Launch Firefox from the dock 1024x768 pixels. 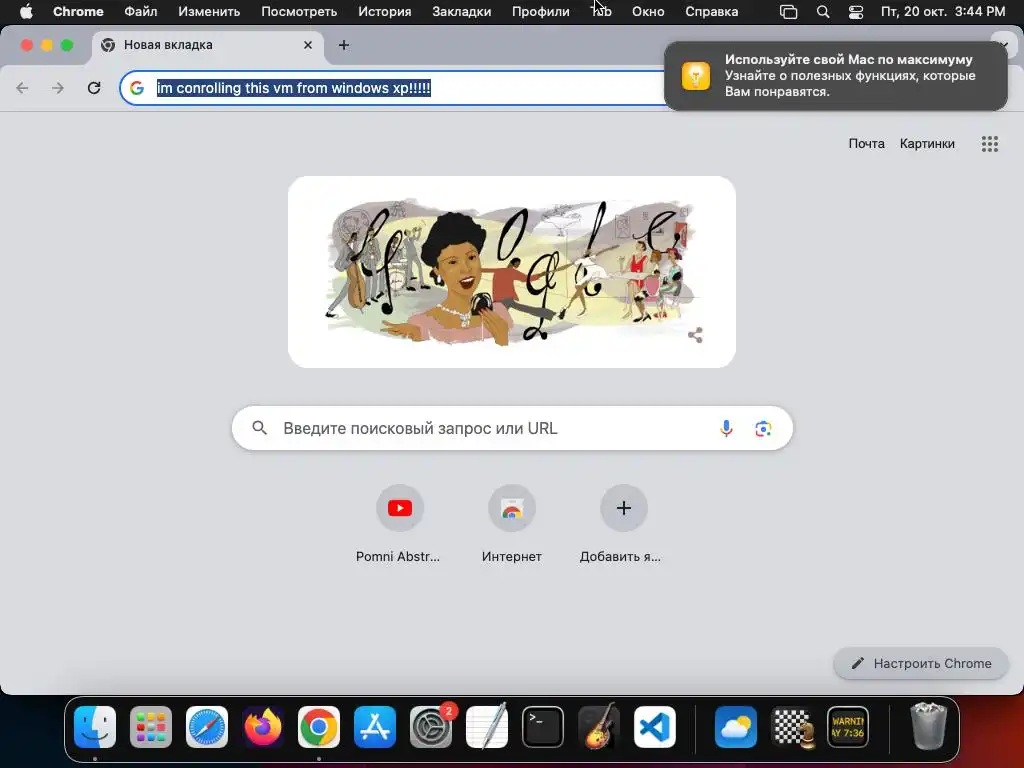coord(263,727)
